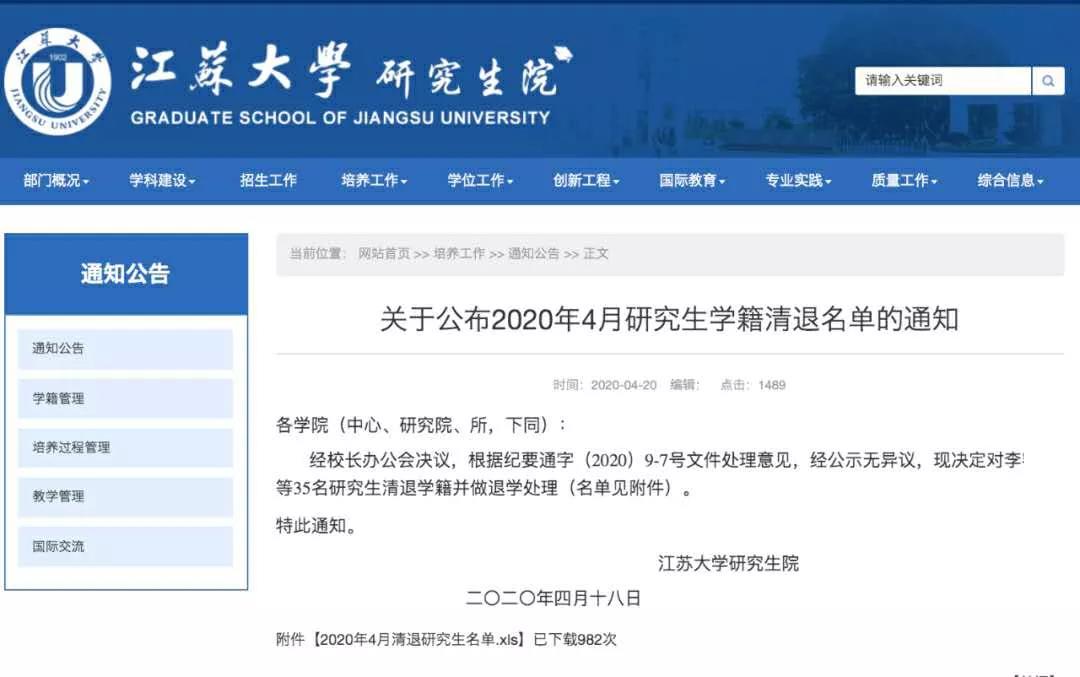Expand the 学位工作 navigation menu
This screenshot has width=1080, height=677.
click(x=480, y=180)
